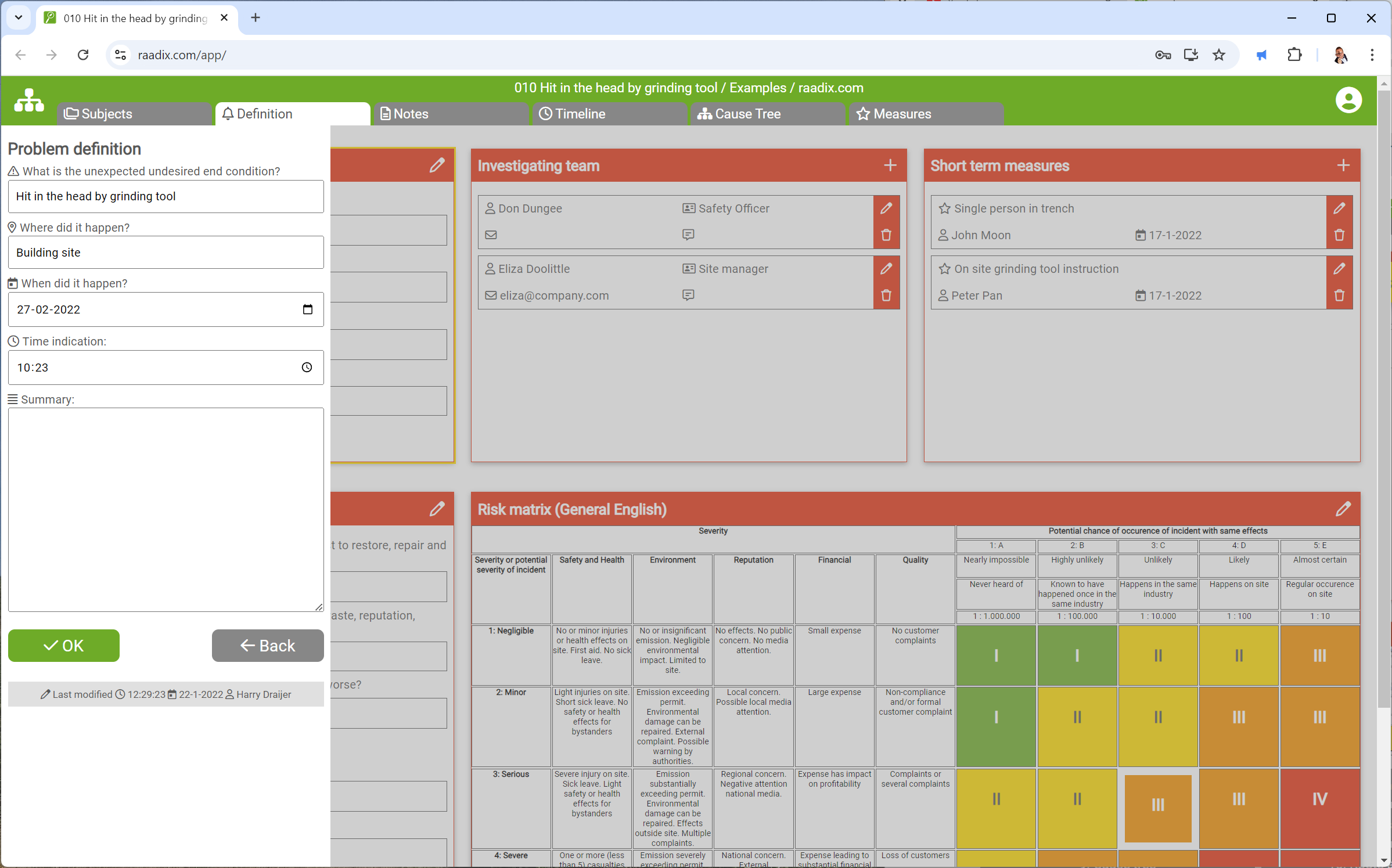
Task: Click the When did it happen date field
Action: tap(166, 309)
